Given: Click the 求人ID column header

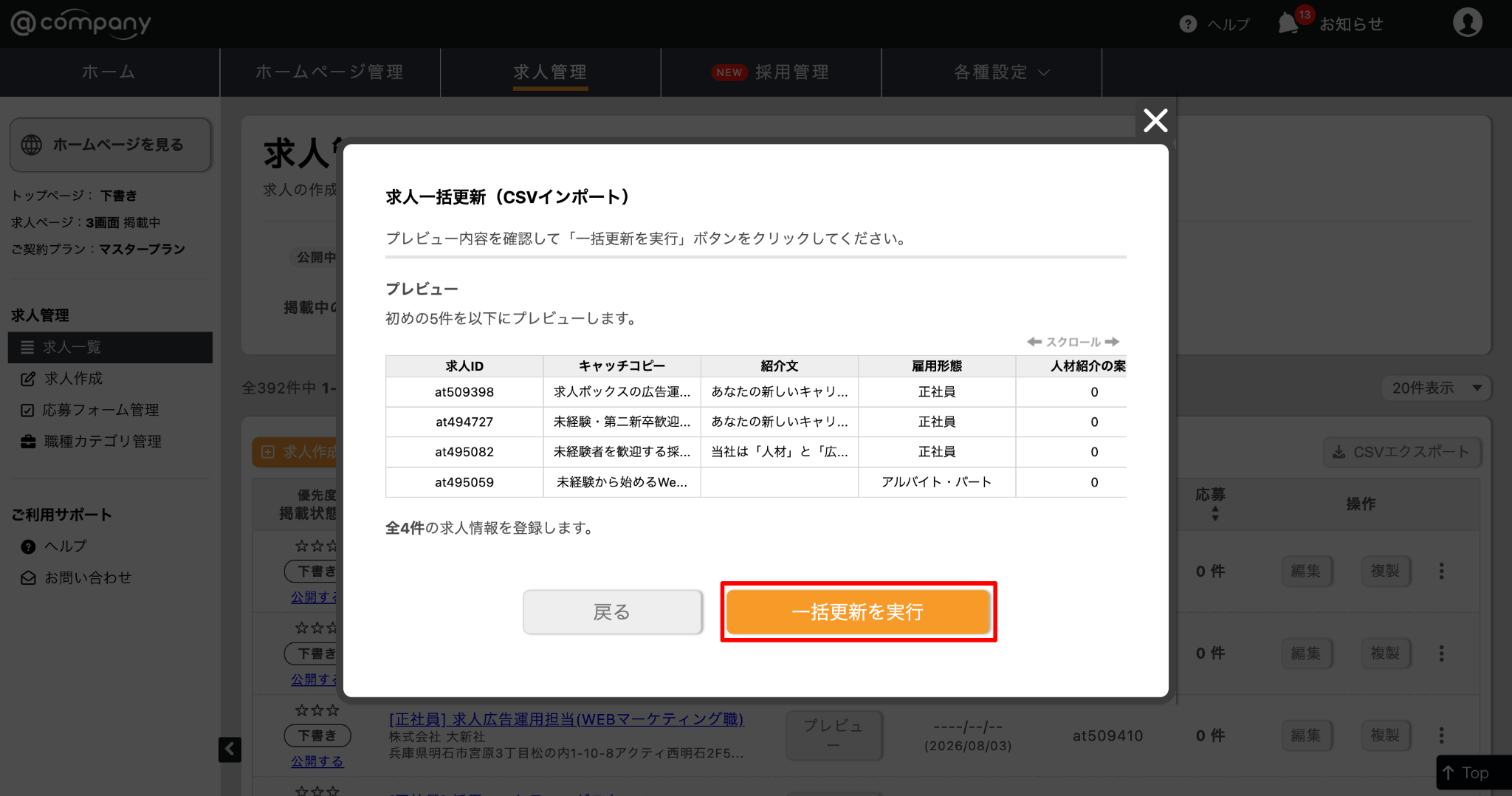Looking at the screenshot, I should point(464,366).
